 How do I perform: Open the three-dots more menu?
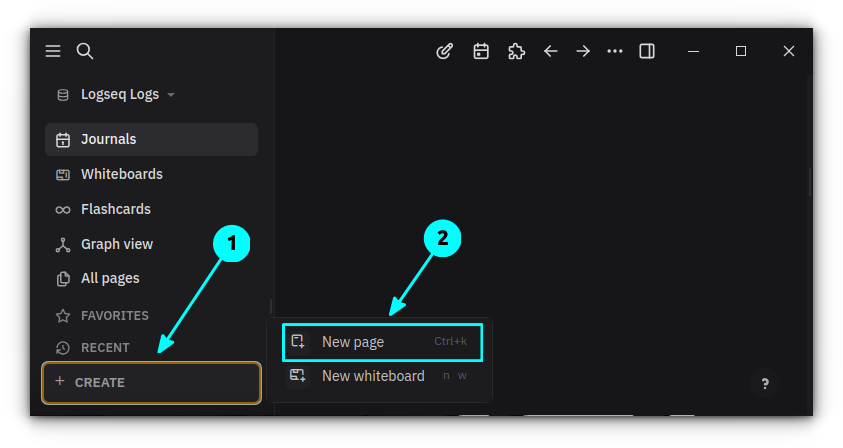pos(615,51)
